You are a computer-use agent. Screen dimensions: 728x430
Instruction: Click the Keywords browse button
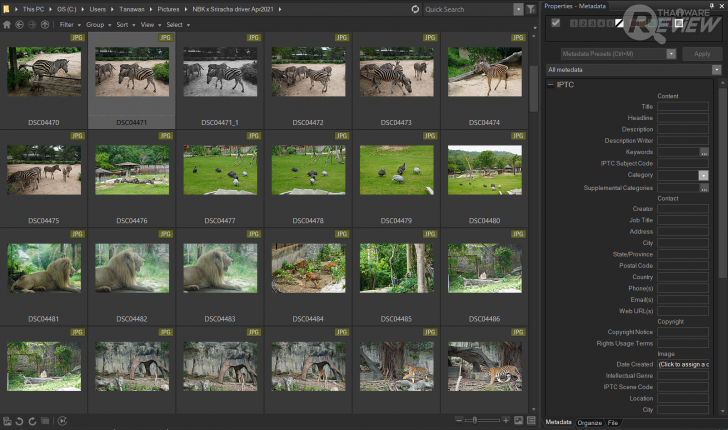(704, 152)
